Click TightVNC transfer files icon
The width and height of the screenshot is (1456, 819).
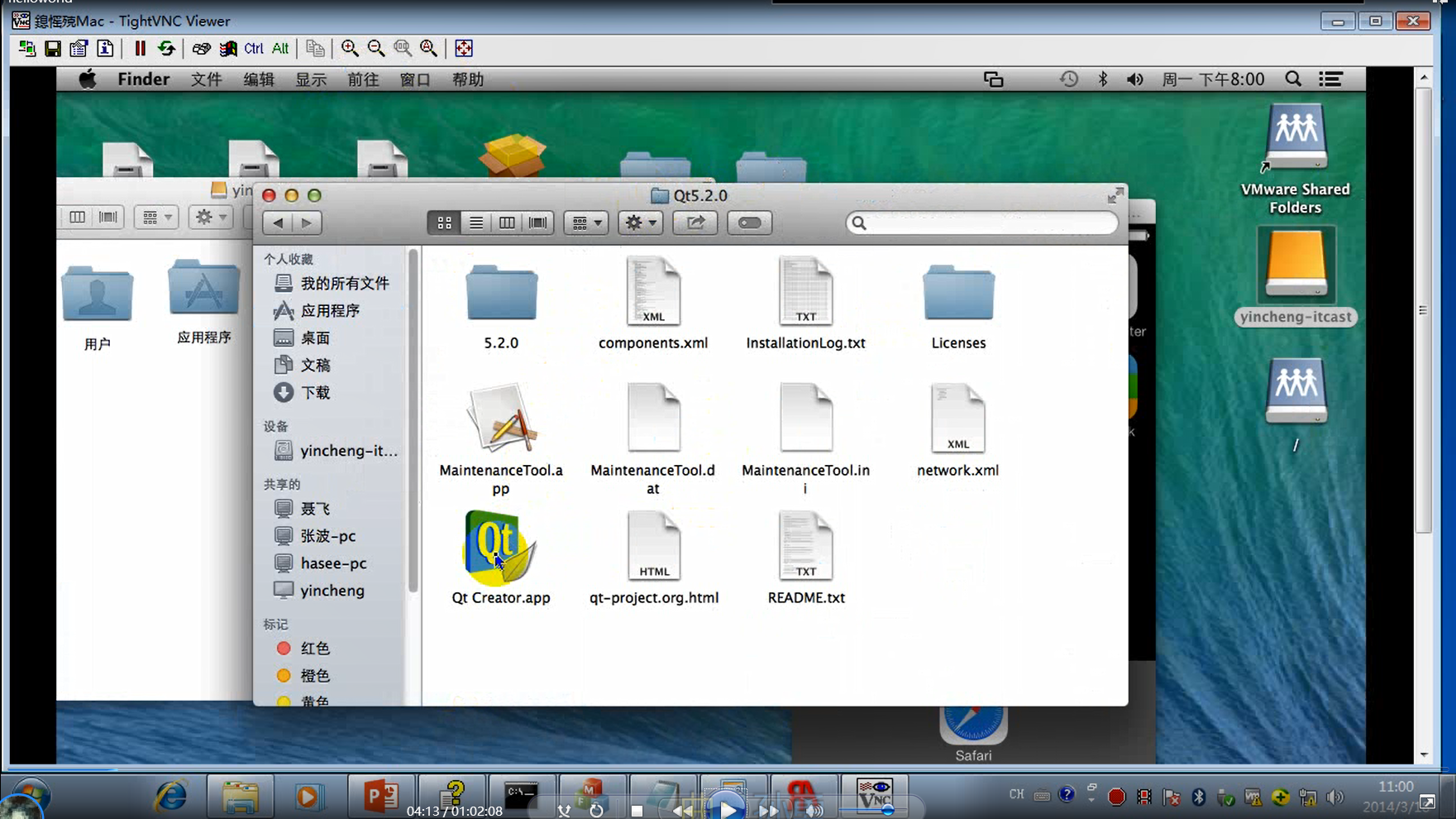point(315,48)
